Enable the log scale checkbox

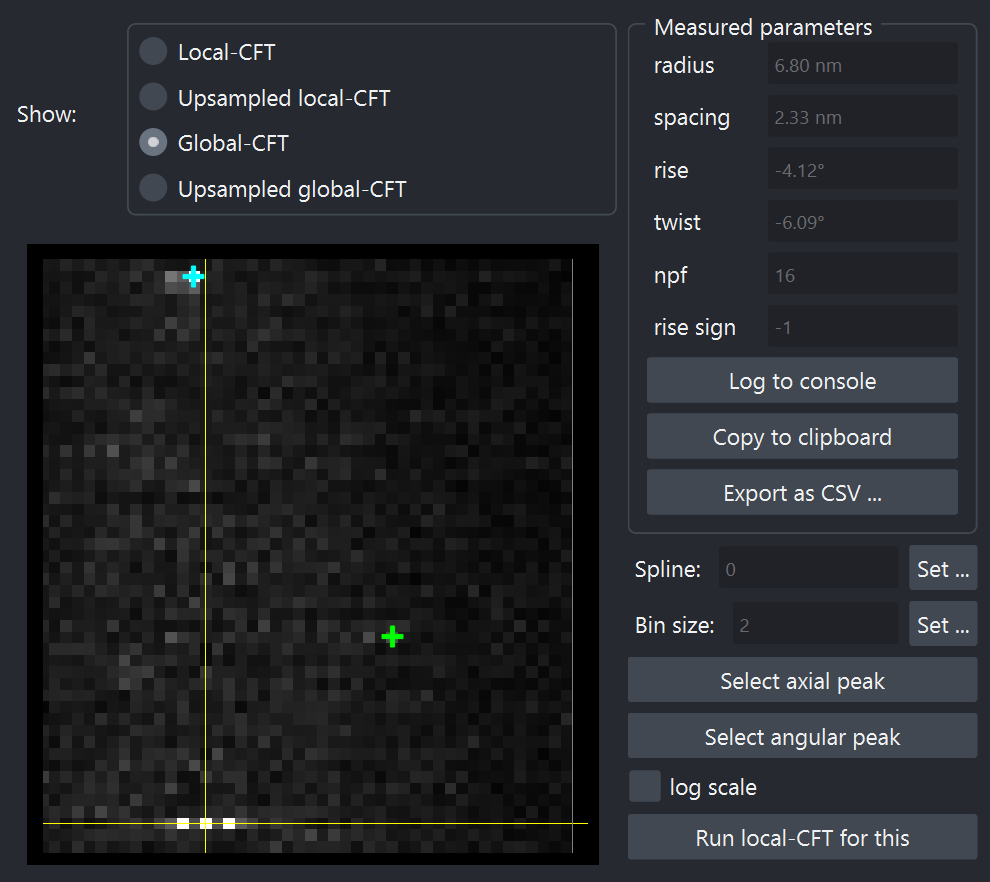pyautogui.click(x=645, y=787)
